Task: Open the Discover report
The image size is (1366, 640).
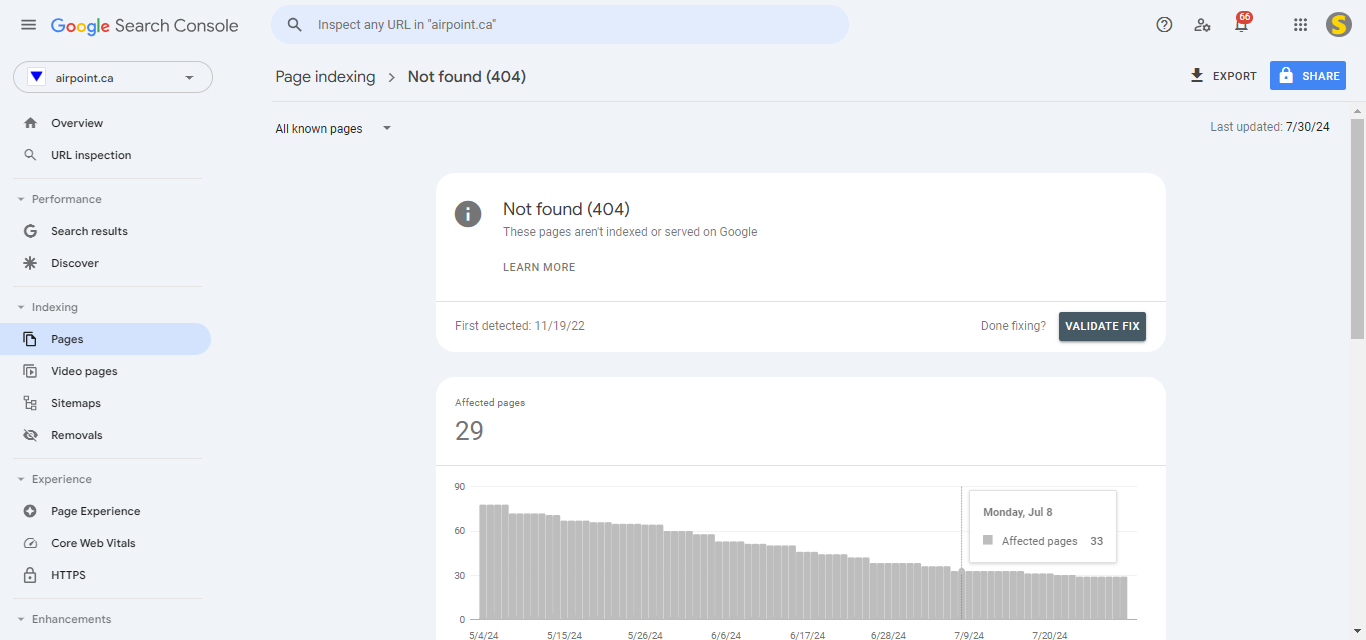Action: 106,263
